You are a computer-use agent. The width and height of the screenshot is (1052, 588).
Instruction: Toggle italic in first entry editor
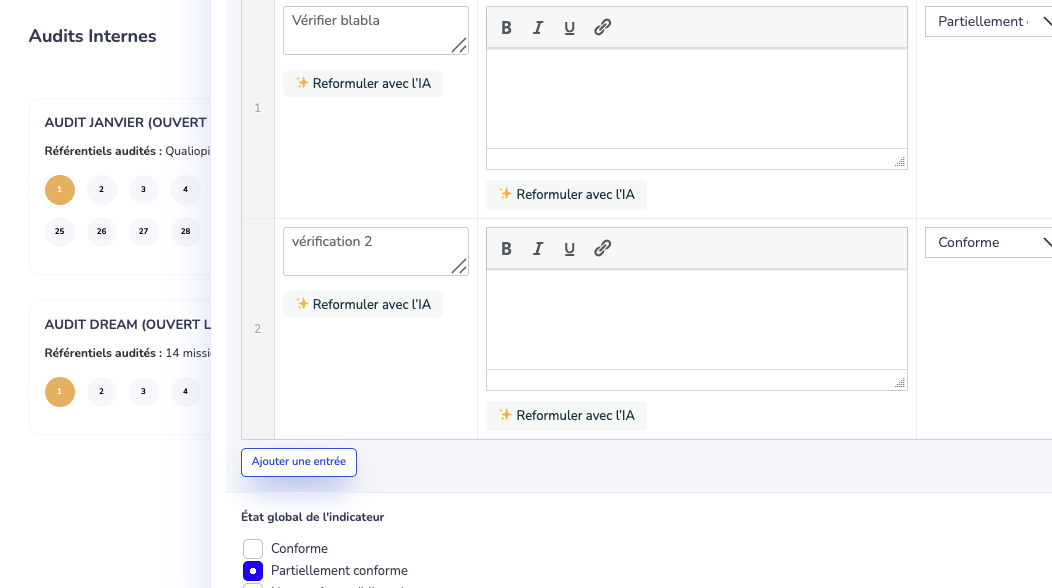(x=538, y=28)
